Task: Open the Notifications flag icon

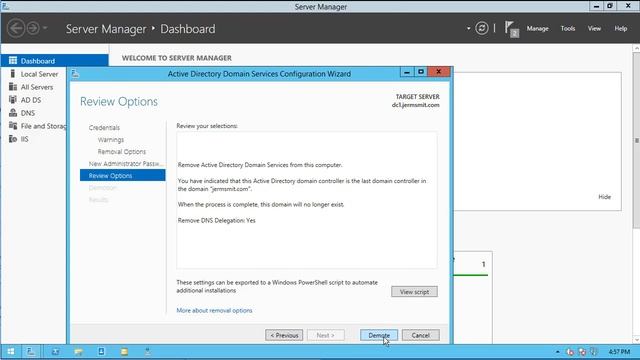Action: click(x=511, y=29)
